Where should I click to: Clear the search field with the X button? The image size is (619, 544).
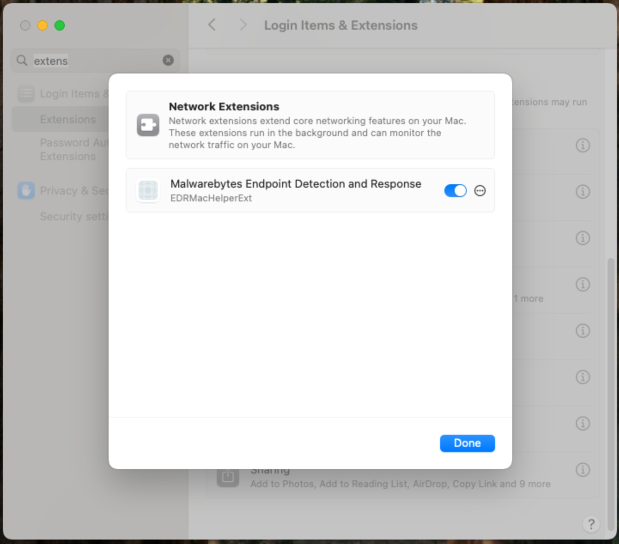pos(168,60)
